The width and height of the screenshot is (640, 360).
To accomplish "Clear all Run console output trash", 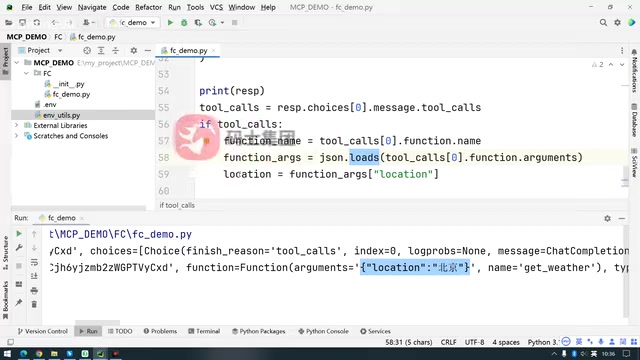I will 34,304.
